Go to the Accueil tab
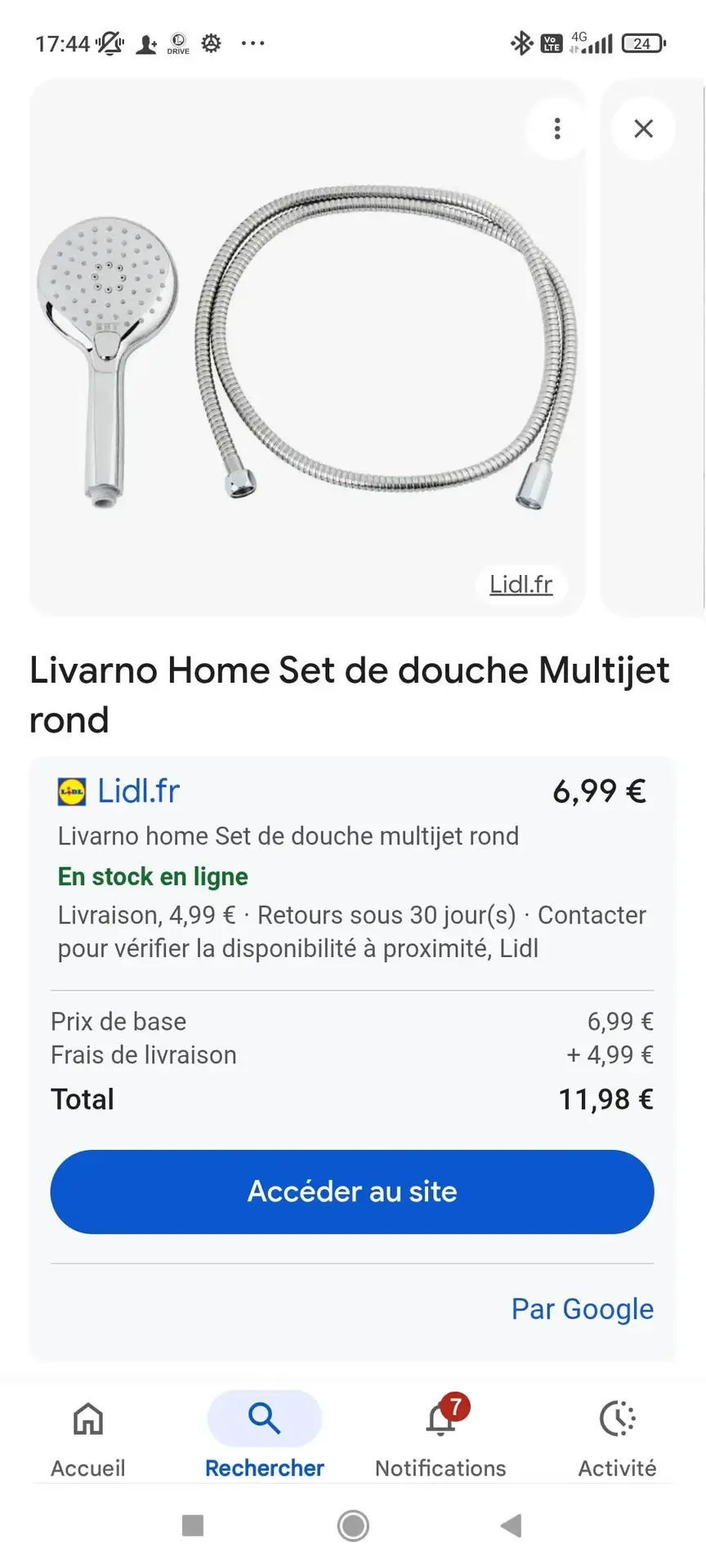 tap(88, 1439)
